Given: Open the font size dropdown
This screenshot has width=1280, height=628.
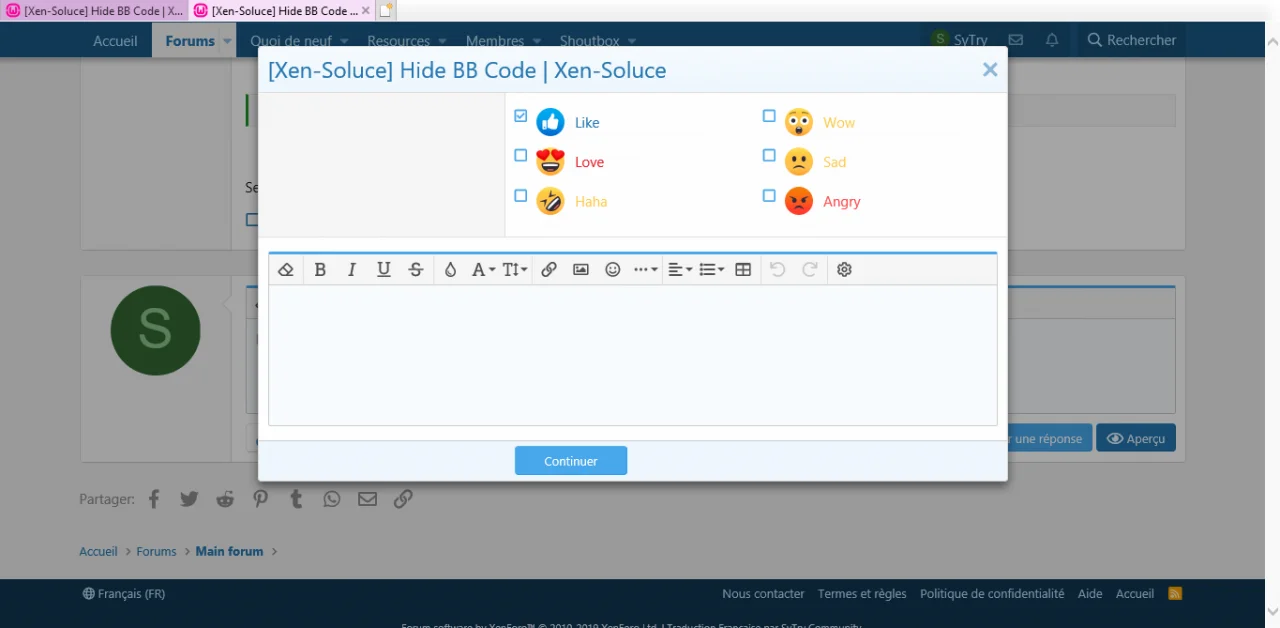Looking at the screenshot, I should tap(514, 269).
